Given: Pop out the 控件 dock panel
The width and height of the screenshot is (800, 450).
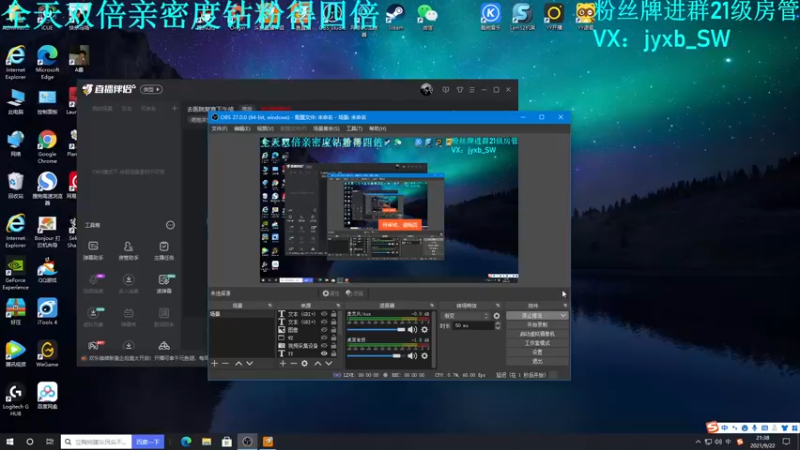Looking at the screenshot, I should tap(565, 306).
